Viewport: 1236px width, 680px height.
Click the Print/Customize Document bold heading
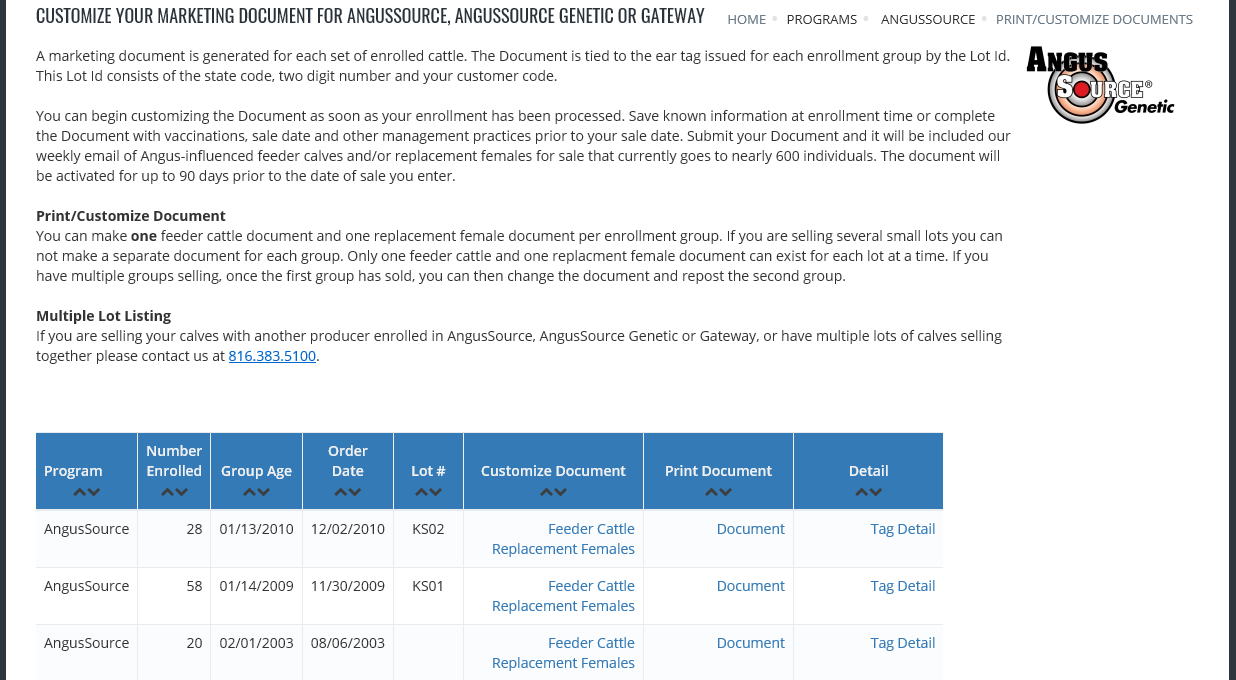click(131, 216)
